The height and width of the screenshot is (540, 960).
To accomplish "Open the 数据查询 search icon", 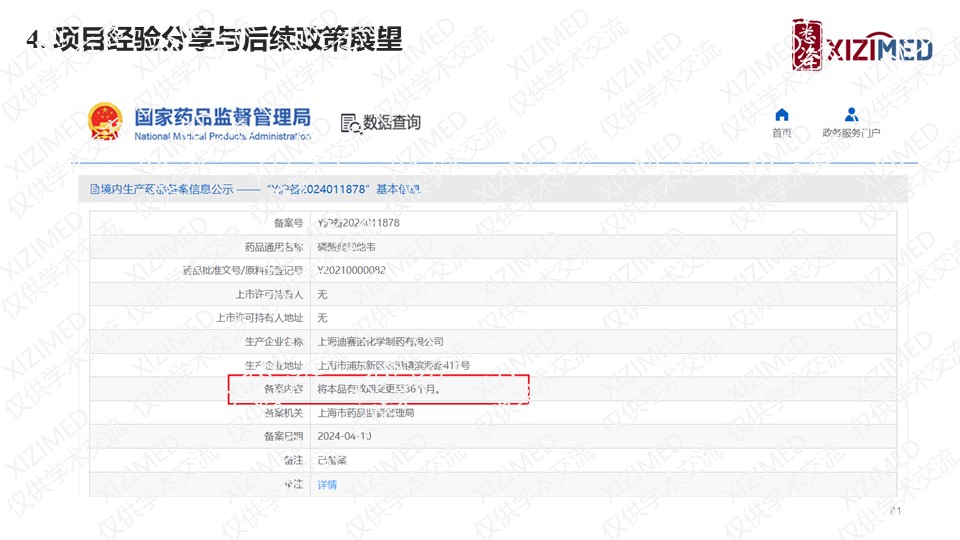I will point(350,123).
